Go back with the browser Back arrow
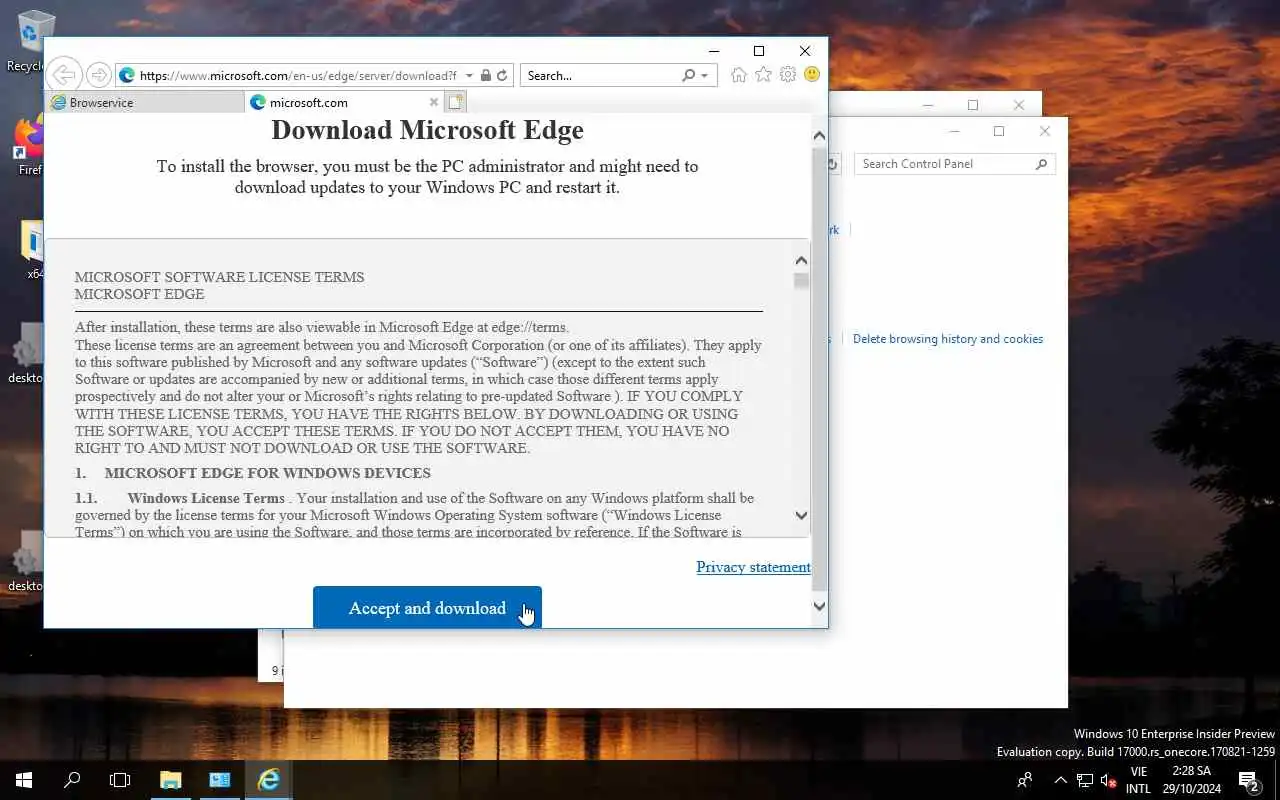Image resolution: width=1280 pixels, height=800 pixels. pyautogui.click(x=63, y=75)
